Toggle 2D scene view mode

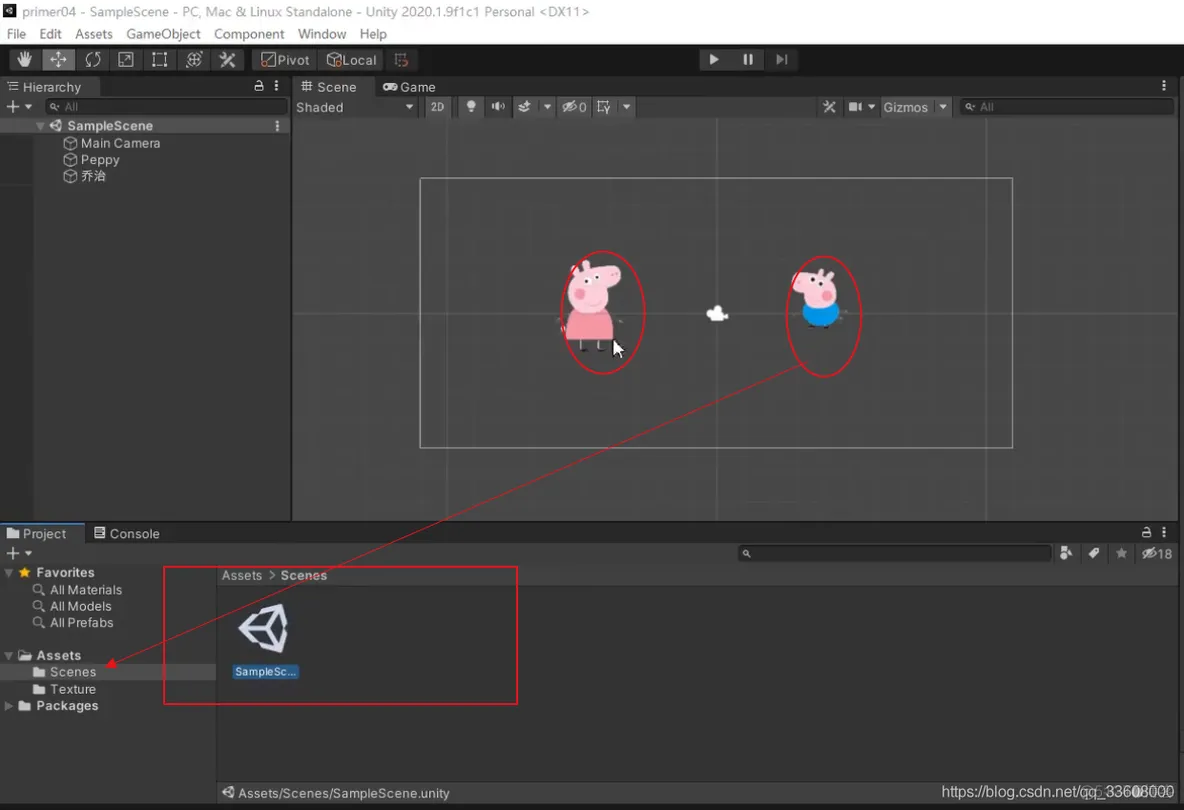point(437,107)
